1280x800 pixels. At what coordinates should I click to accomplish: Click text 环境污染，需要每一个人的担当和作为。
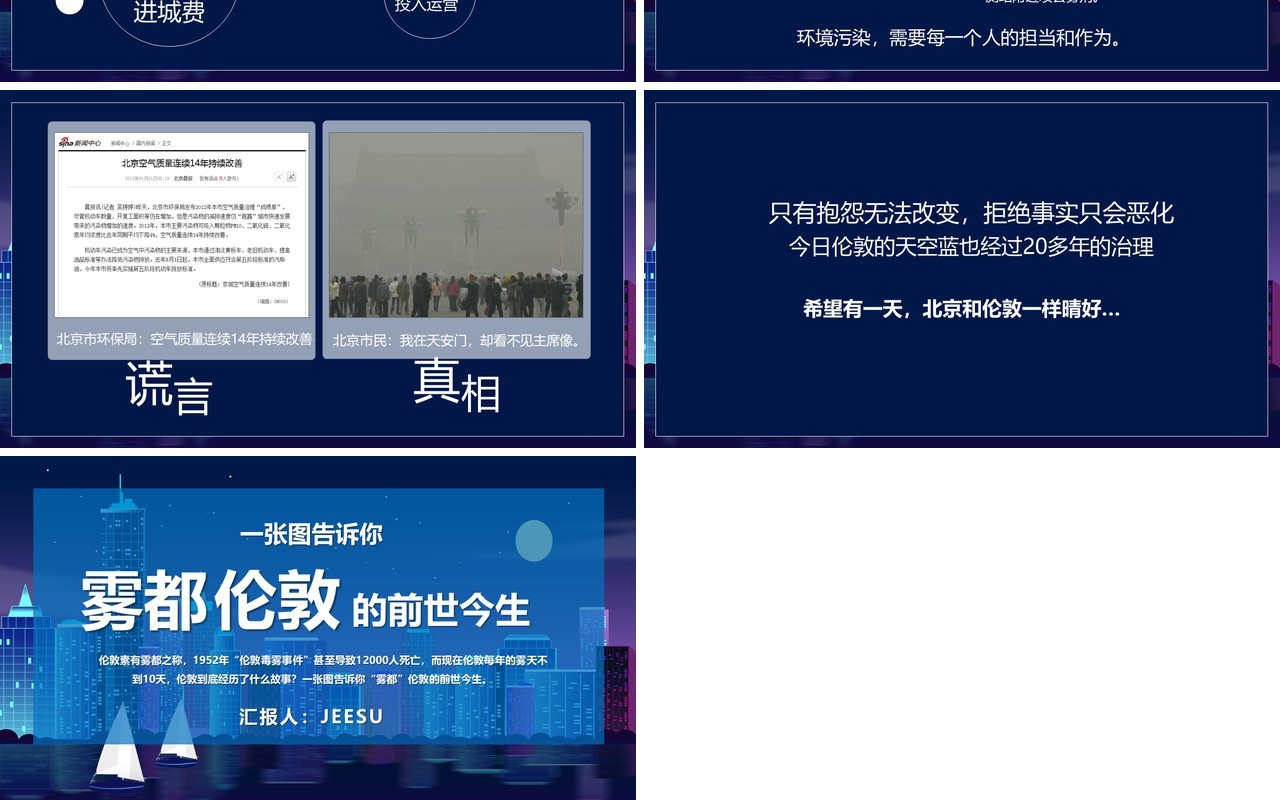pyautogui.click(x=961, y=38)
